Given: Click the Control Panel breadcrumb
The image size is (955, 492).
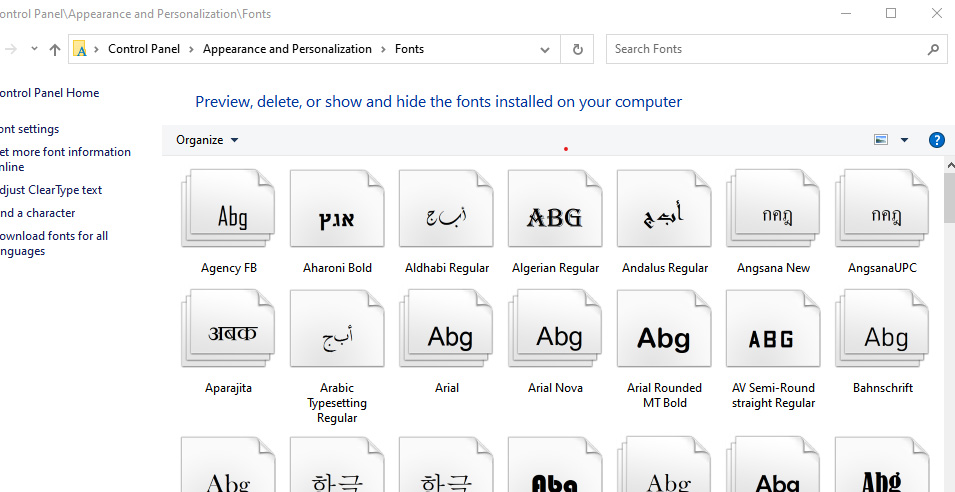Looking at the screenshot, I should tap(144, 49).
